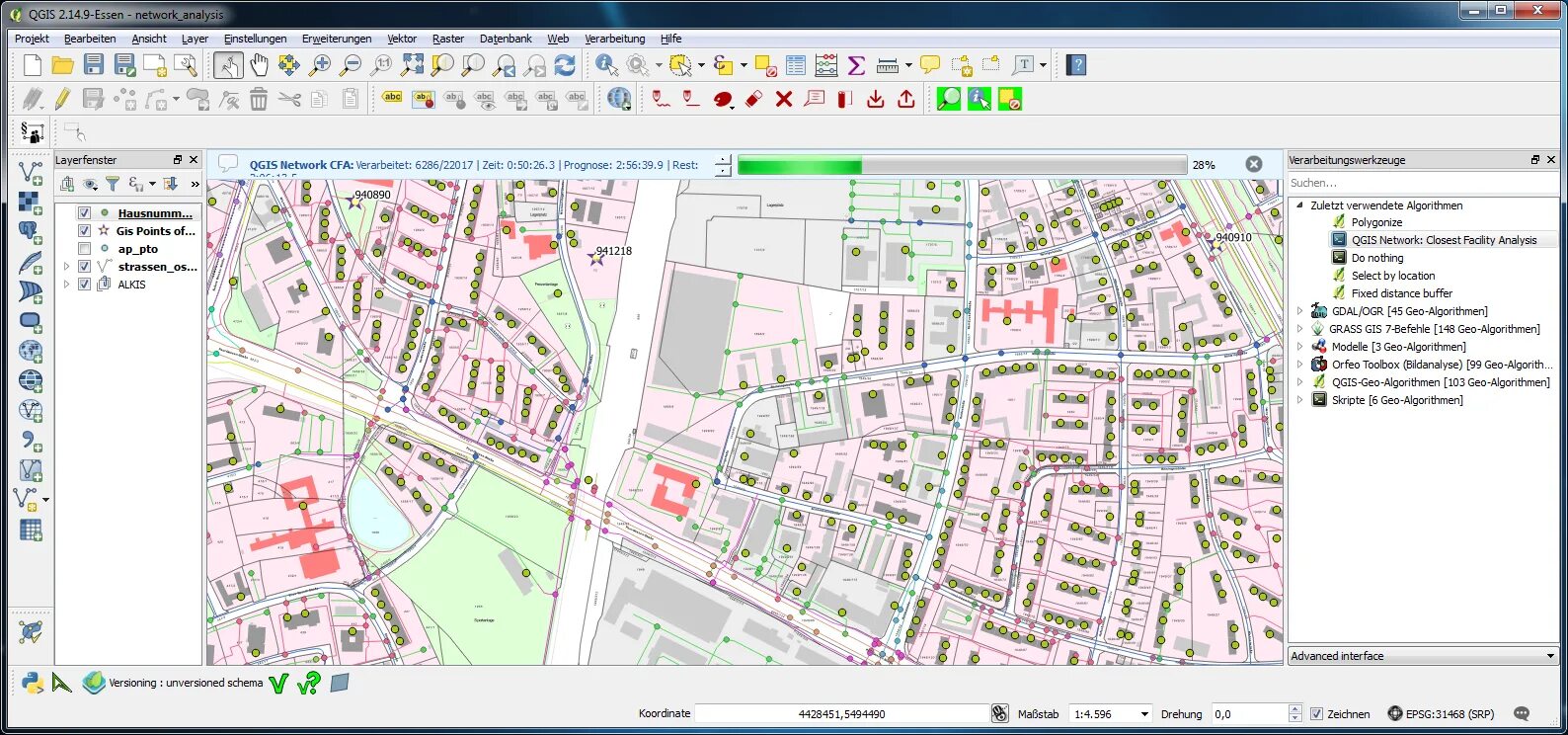This screenshot has width=1568, height=735.
Task: Toggle visibility of the Hausnumm... layer
Action: click(84, 213)
